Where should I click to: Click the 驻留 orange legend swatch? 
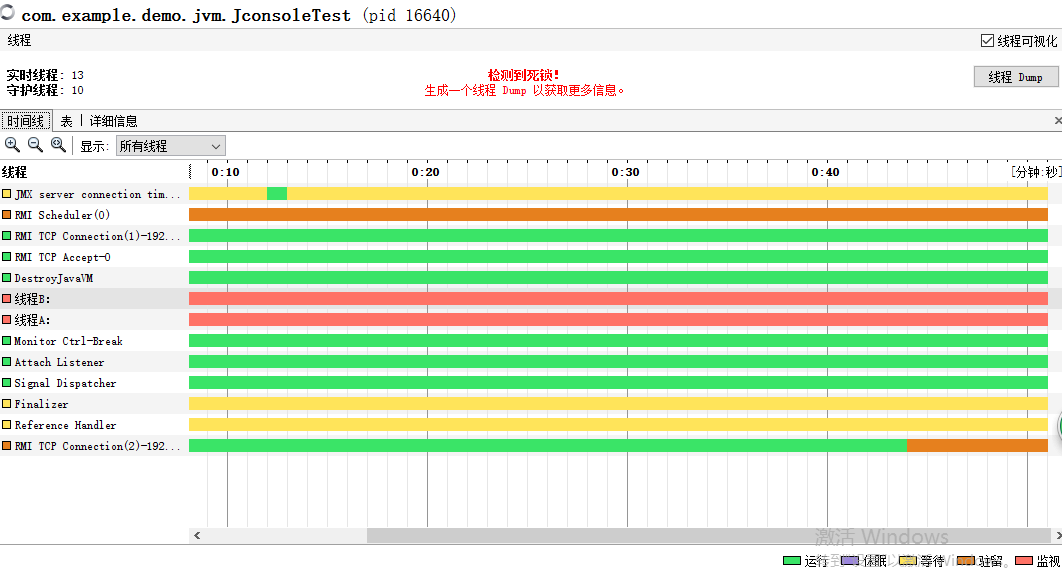tap(966, 560)
